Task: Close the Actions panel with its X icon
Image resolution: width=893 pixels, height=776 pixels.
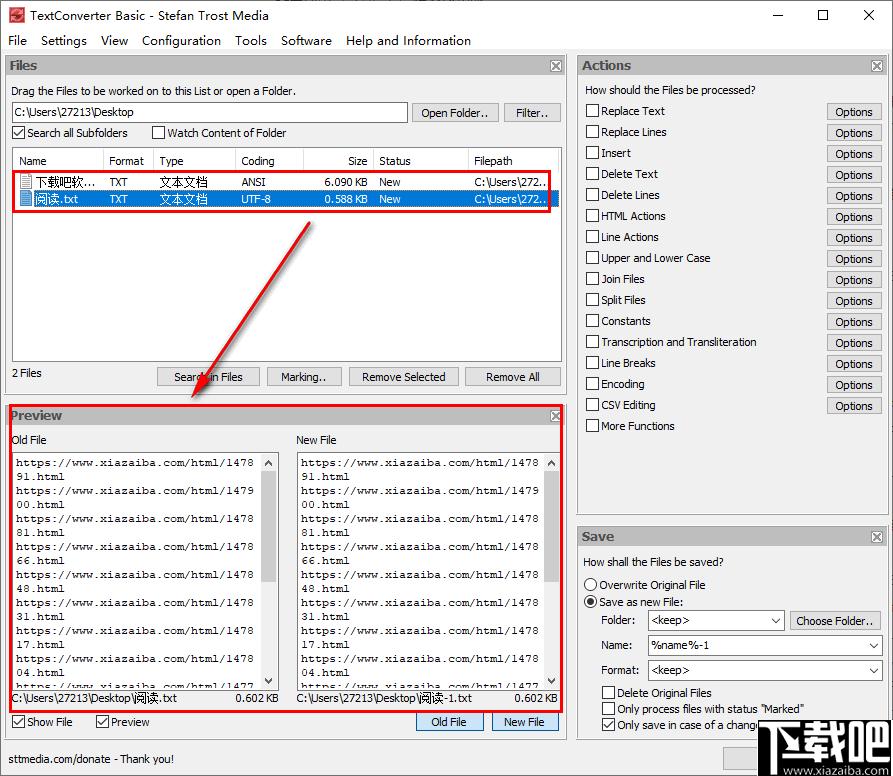Action: (877, 66)
